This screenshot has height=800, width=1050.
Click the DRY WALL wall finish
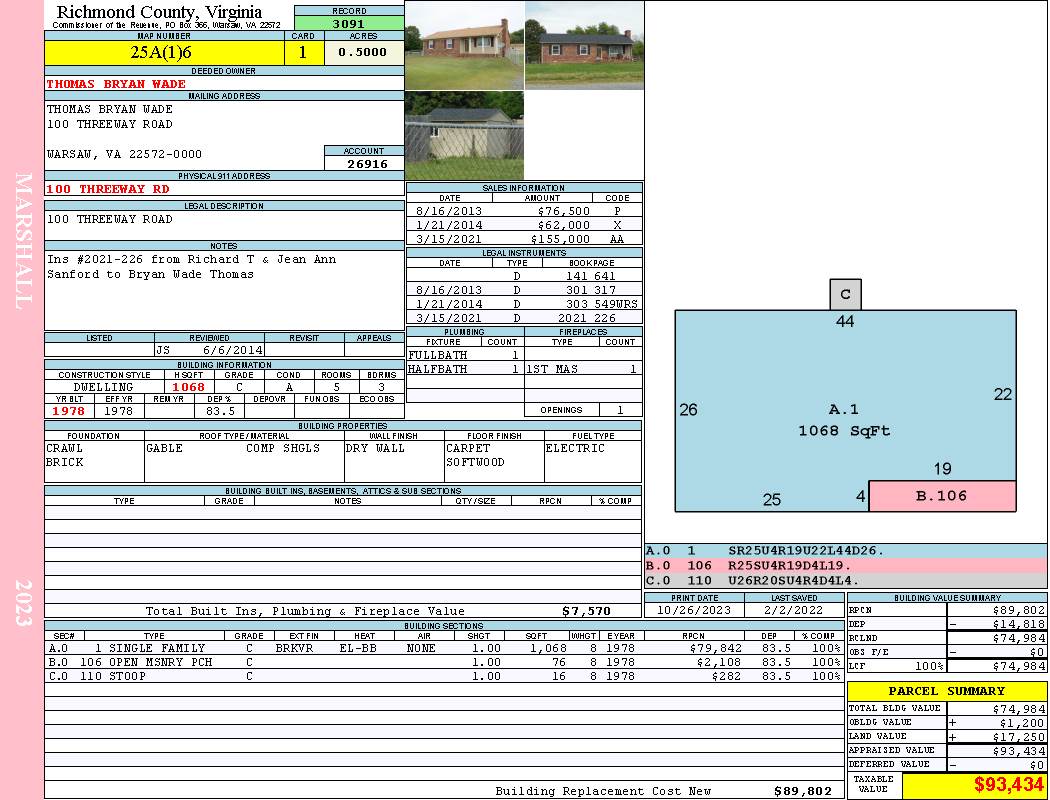pyautogui.click(x=375, y=448)
